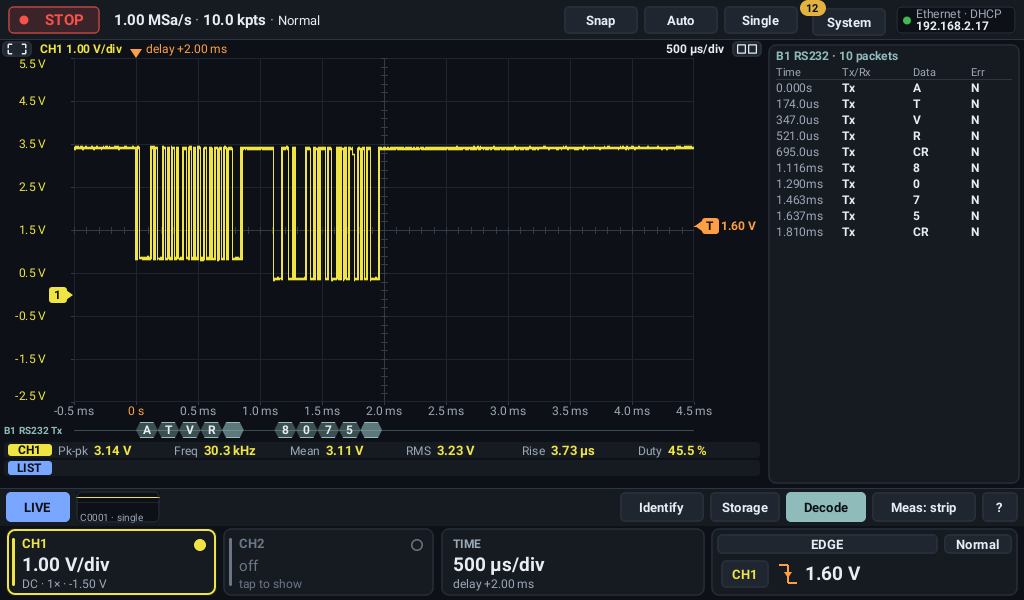Click the decoded 5 packet on bus lane
The height and width of the screenshot is (600, 1024).
349,430
